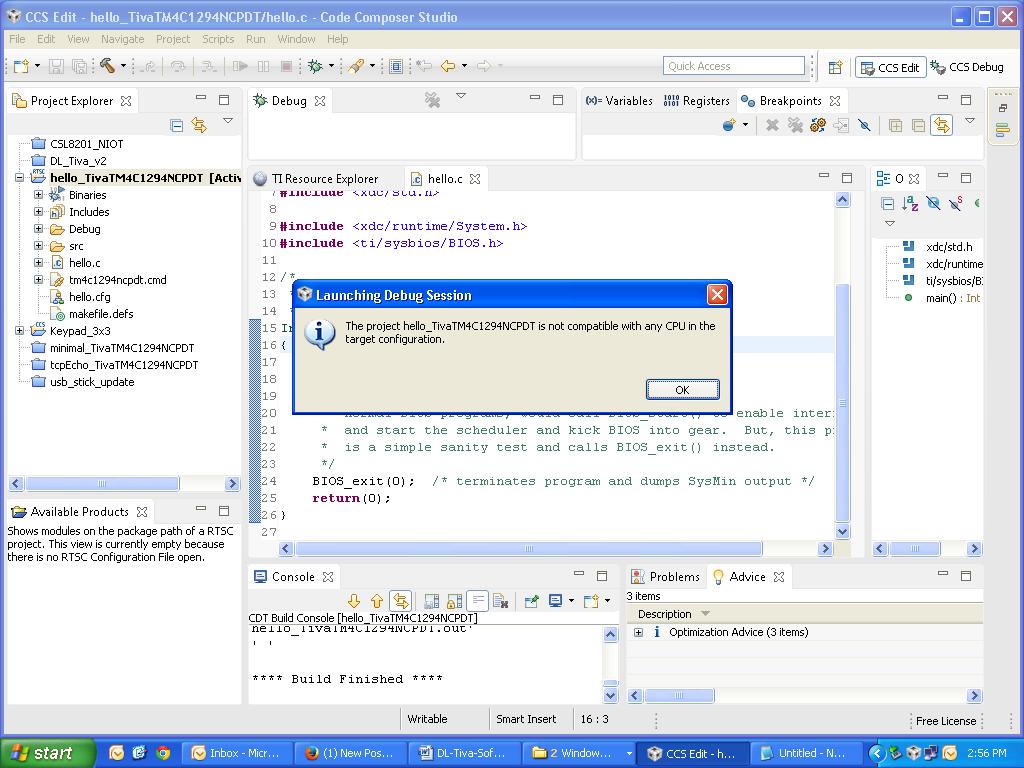Click editor horizontal scrollbar thumb
The image size is (1024, 768).
coord(528,549)
